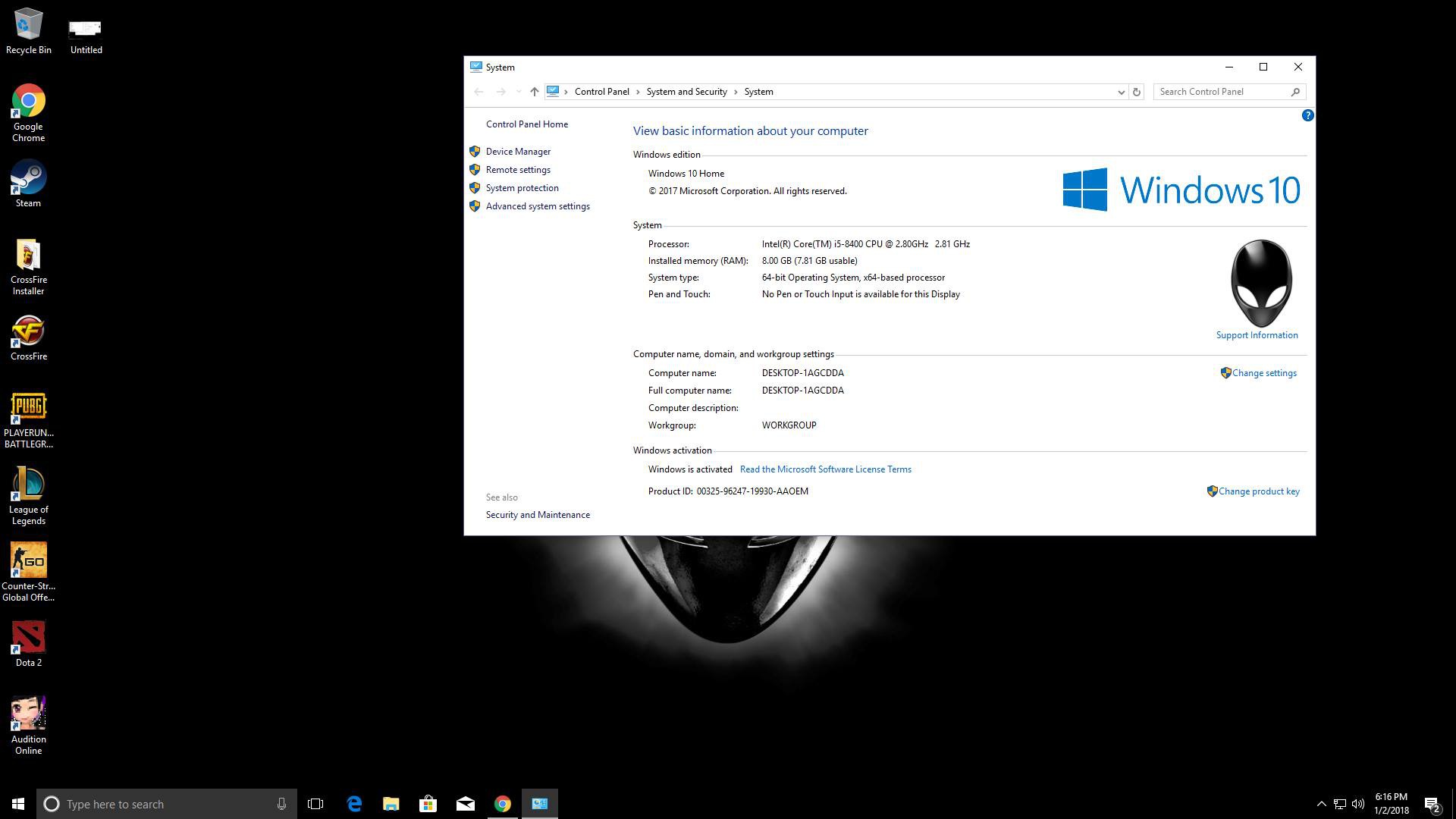1456x819 pixels.
Task: Click the WORKGROUP value
Action: click(789, 425)
